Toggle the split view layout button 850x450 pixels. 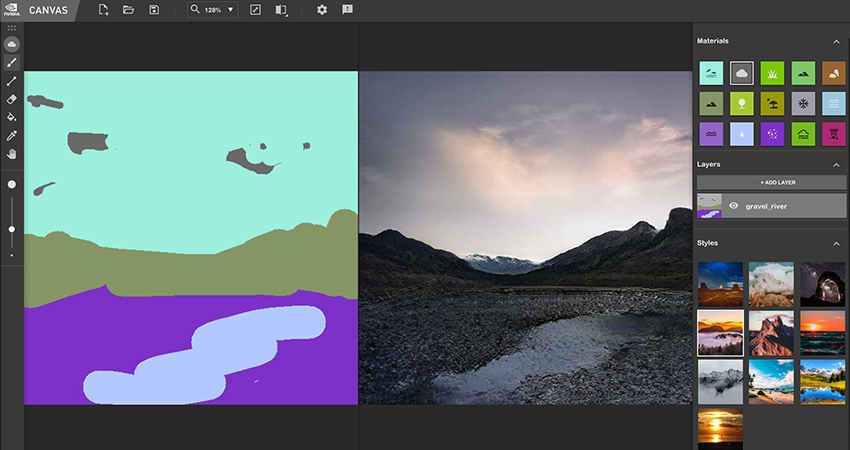click(x=281, y=10)
